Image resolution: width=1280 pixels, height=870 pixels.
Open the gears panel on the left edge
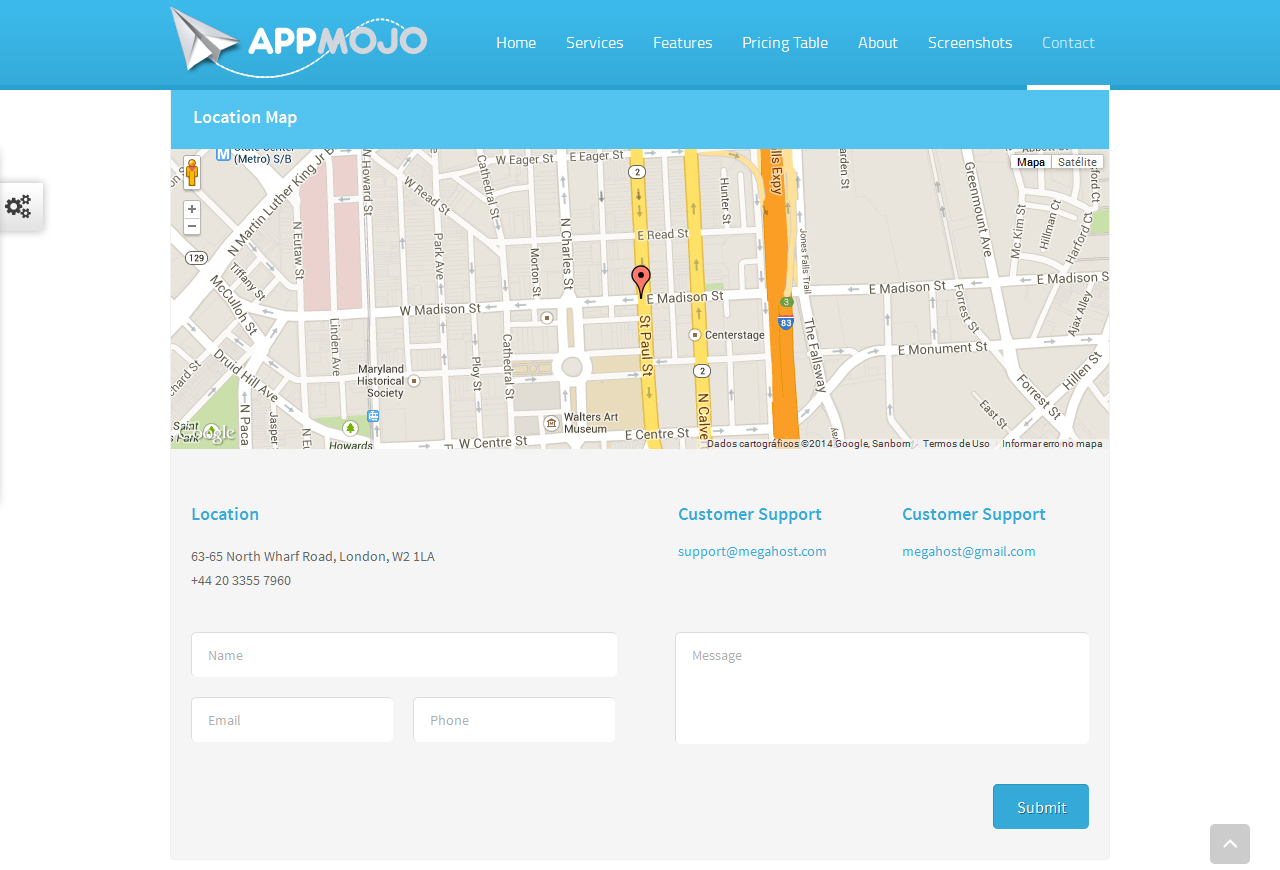click(x=18, y=206)
